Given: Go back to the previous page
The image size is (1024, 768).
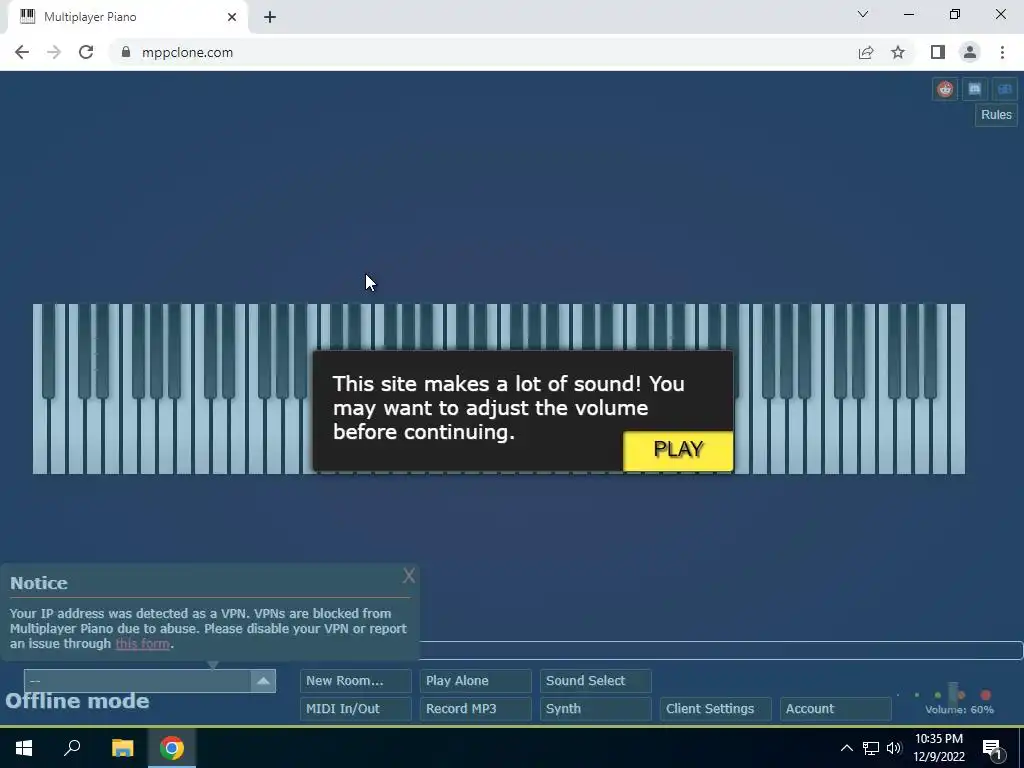Looking at the screenshot, I should pos(22,52).
